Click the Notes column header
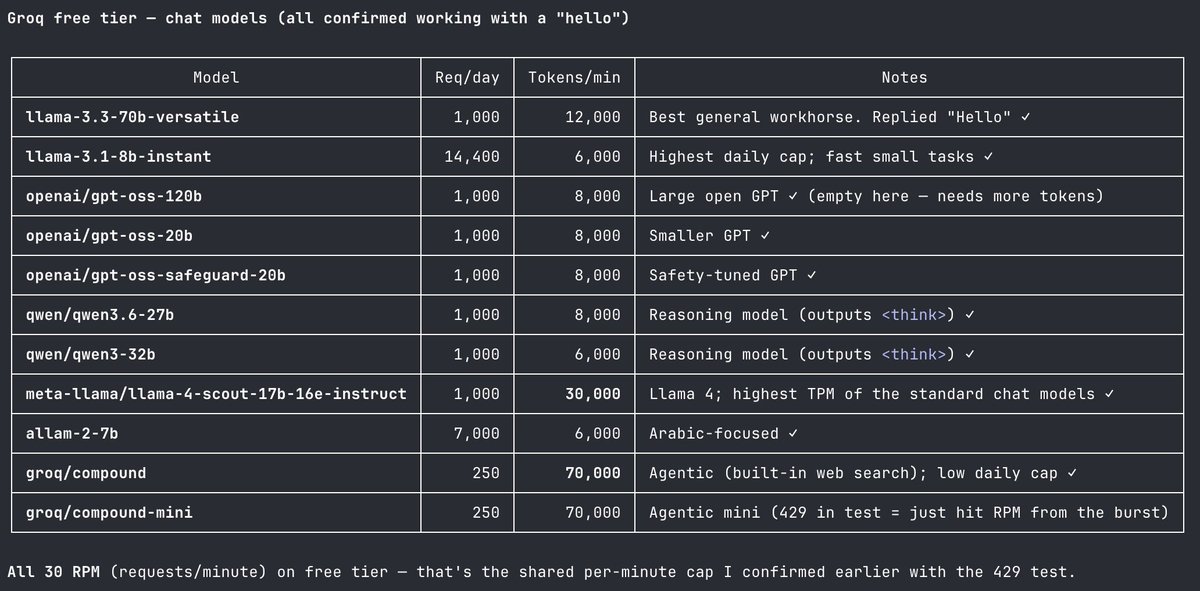1200x591 pixels. click(904, 77)
